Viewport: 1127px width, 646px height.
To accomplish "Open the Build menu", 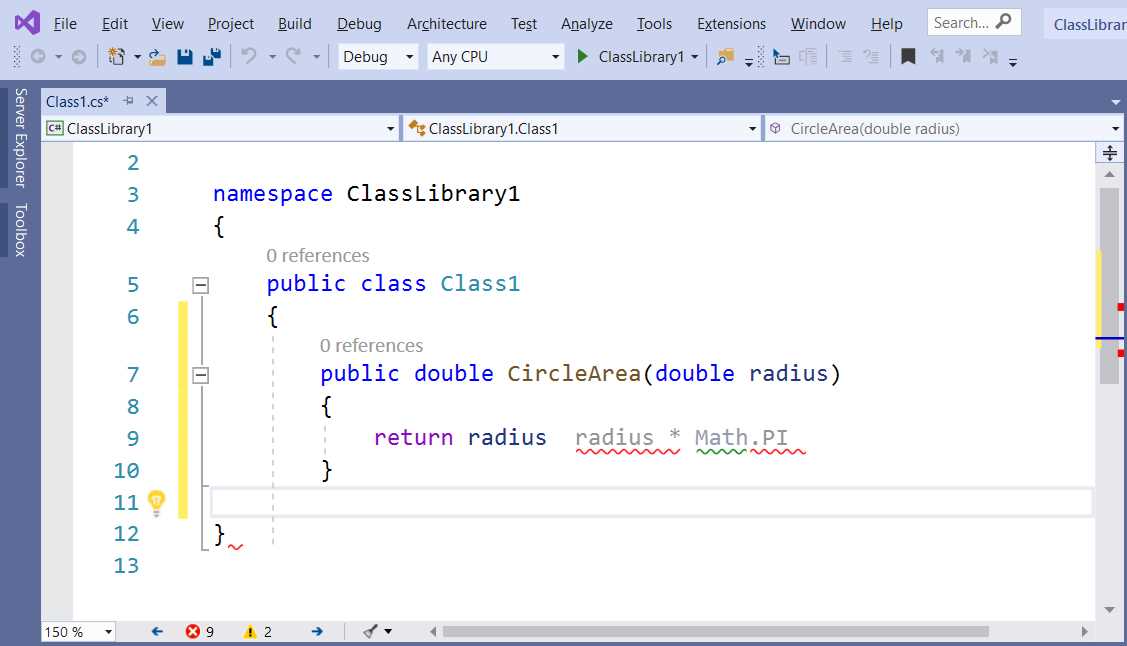I will [295, 24].
